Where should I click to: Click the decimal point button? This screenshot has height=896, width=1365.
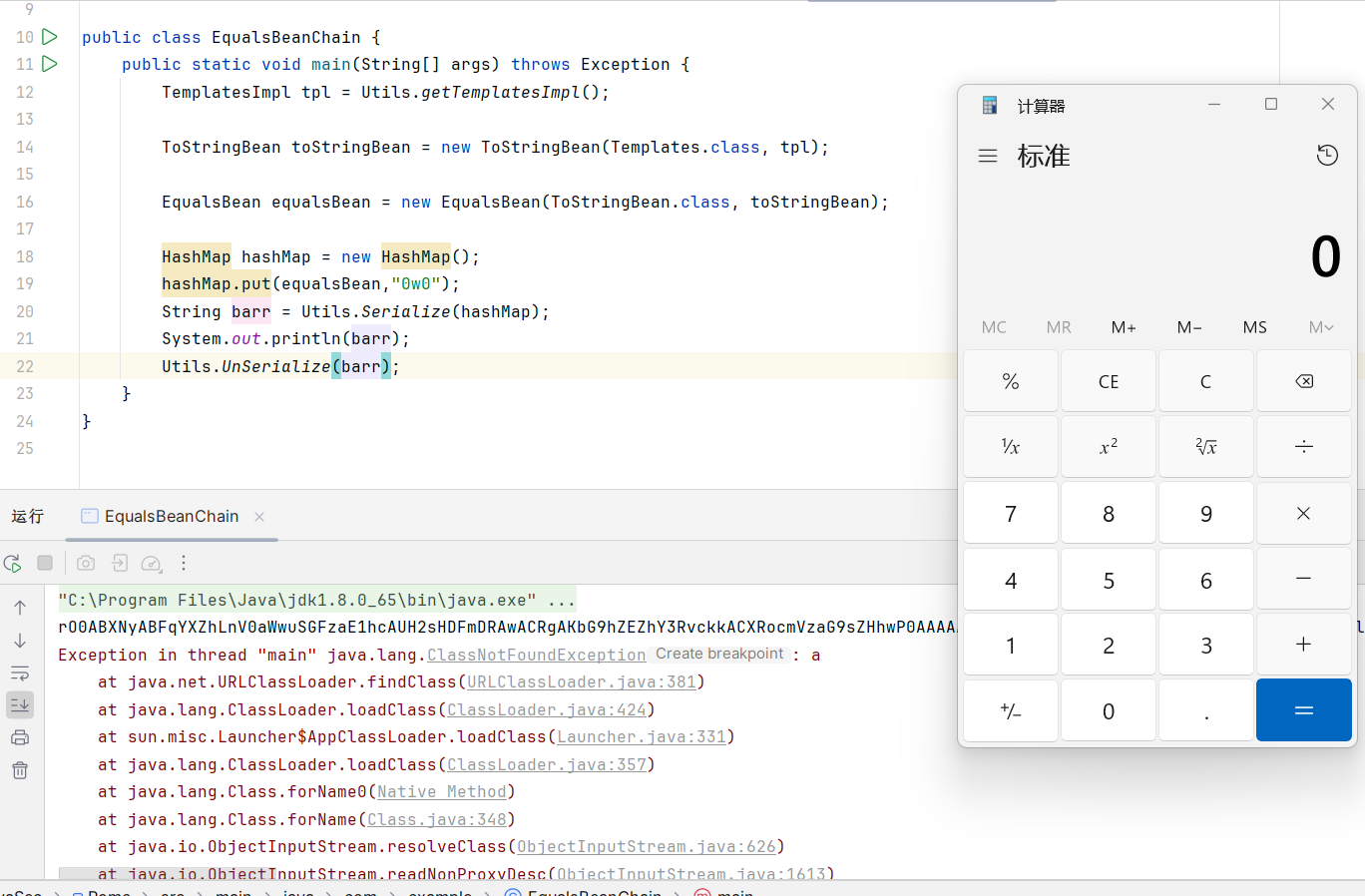(x=1206, y=710)
